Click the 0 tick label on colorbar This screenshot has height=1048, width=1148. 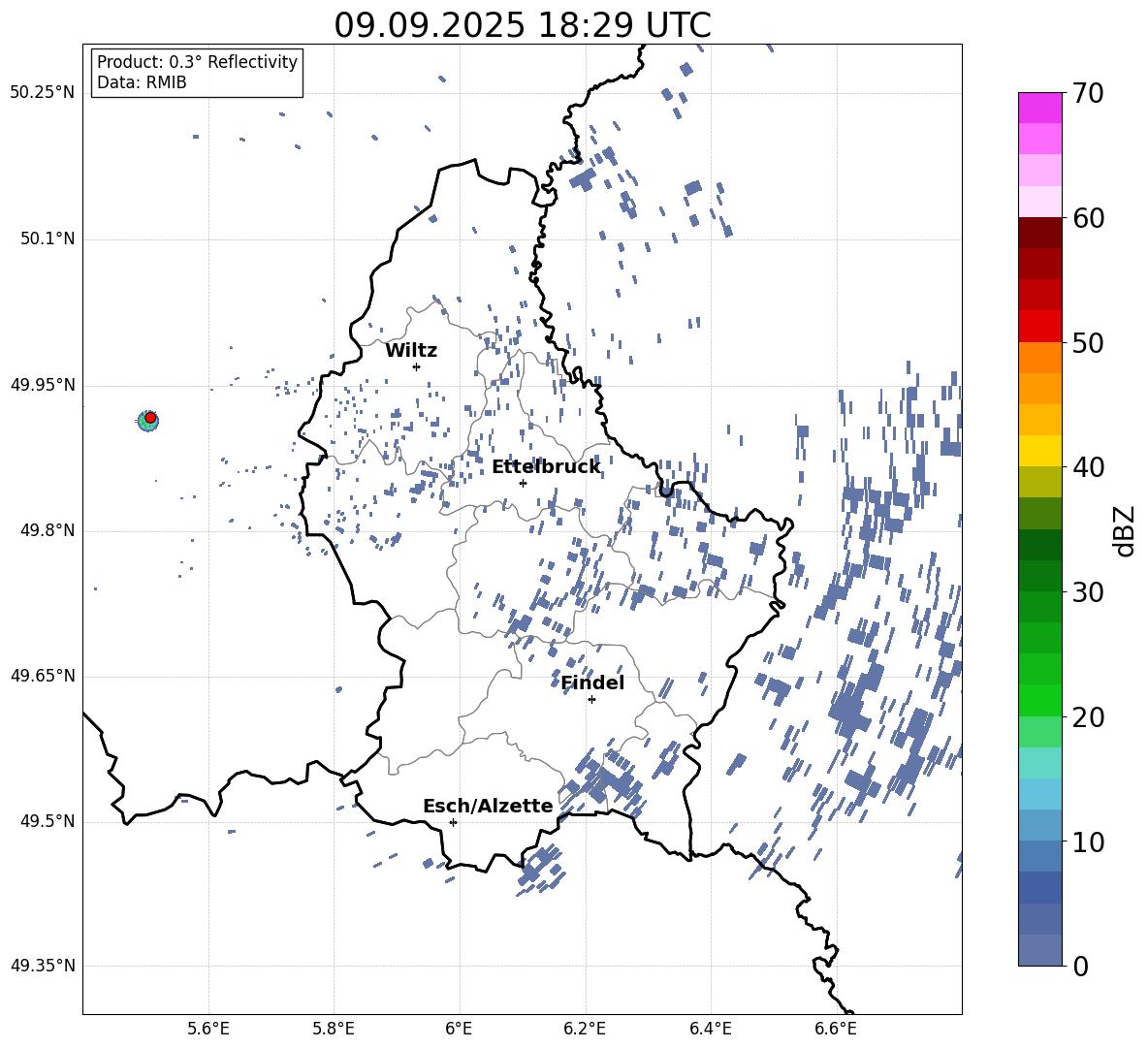(x=1080, y=966)
